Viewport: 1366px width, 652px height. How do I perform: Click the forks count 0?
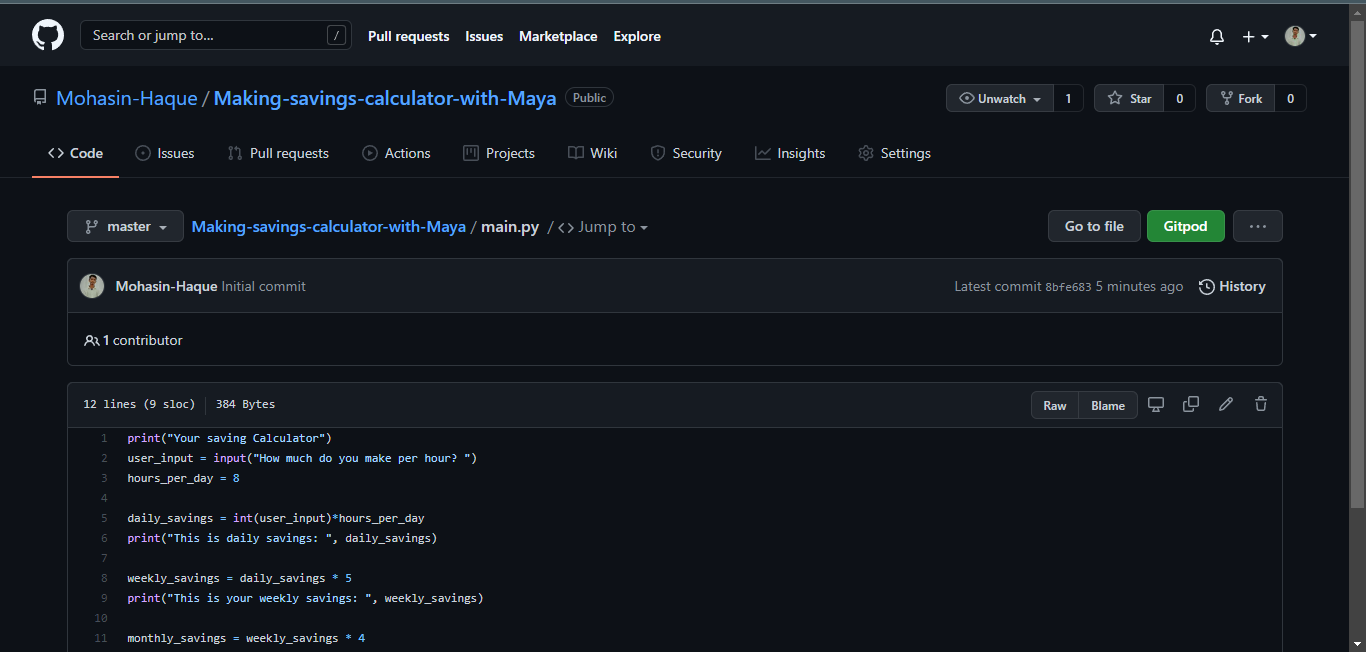click(x=1291, y=98)
